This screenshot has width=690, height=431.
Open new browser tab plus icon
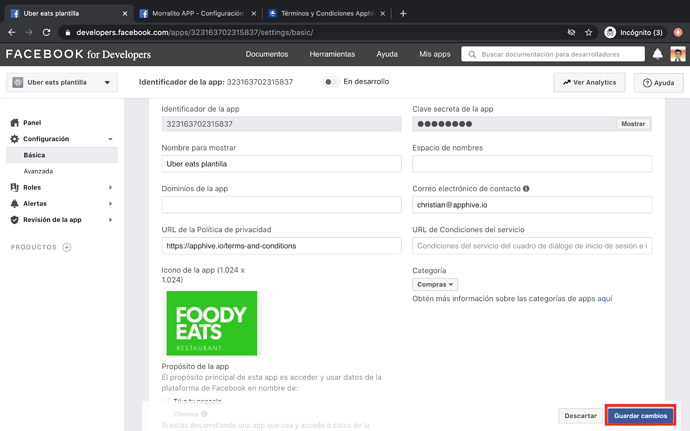point(403,14)
